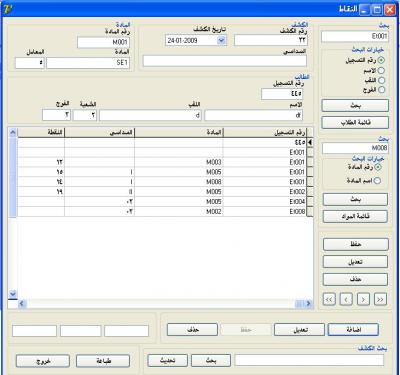Click the الشعبة input field

pos(85,115)
